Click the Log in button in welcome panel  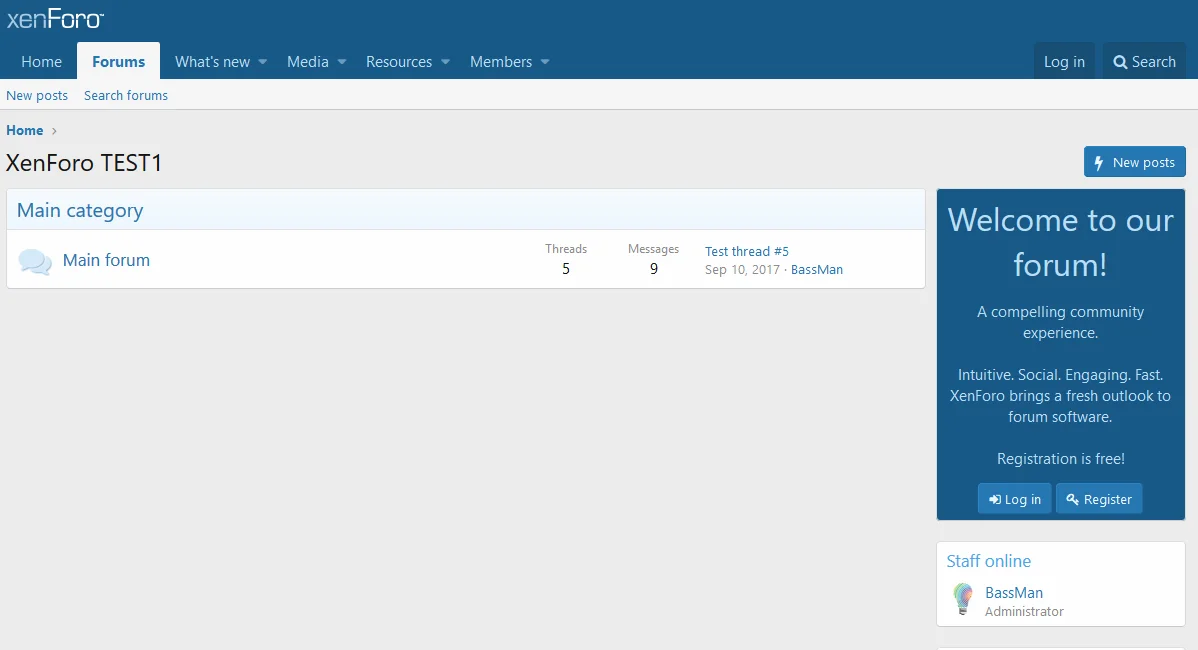point(1014,499)
